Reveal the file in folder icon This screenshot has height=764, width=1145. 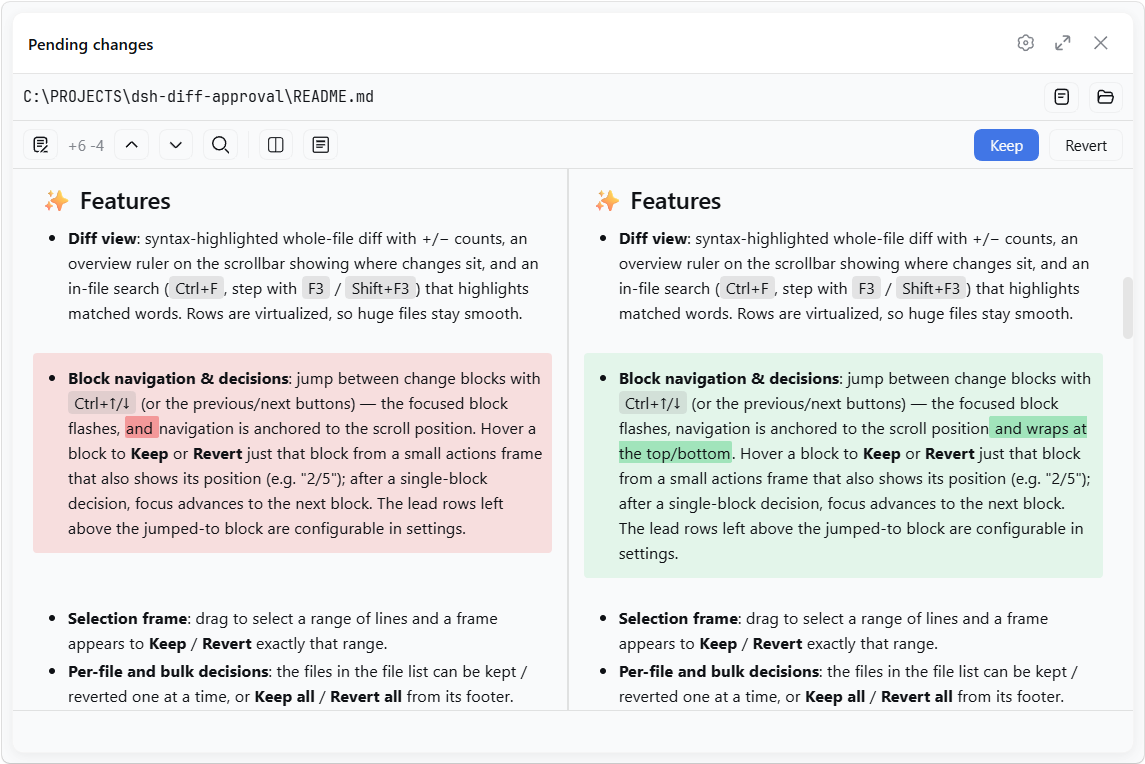point(1106,96)
